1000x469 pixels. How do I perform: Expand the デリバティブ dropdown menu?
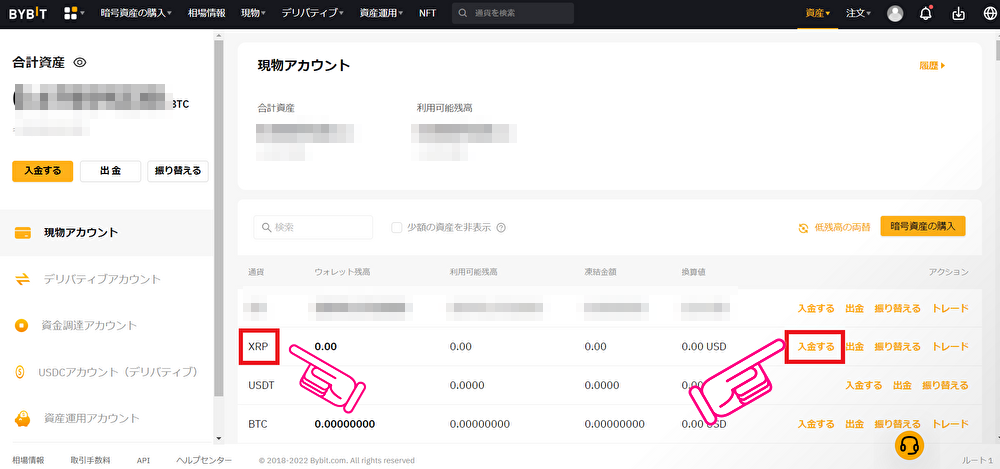click(x=312, y=13)
